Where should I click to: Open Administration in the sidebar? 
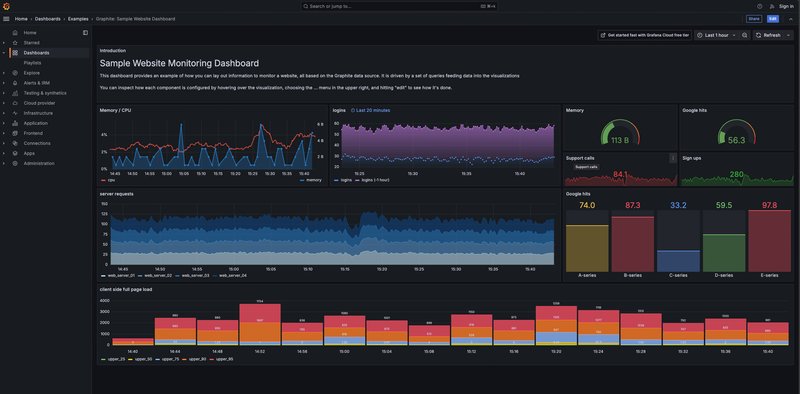pyautogui.click(x=39, y=163)
